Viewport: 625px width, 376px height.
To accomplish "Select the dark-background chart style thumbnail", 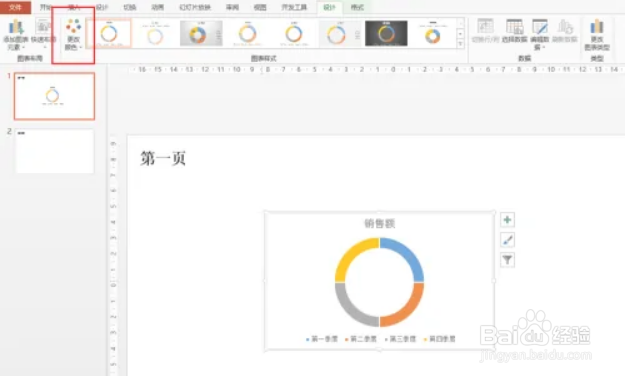I will tap(386, 33).
